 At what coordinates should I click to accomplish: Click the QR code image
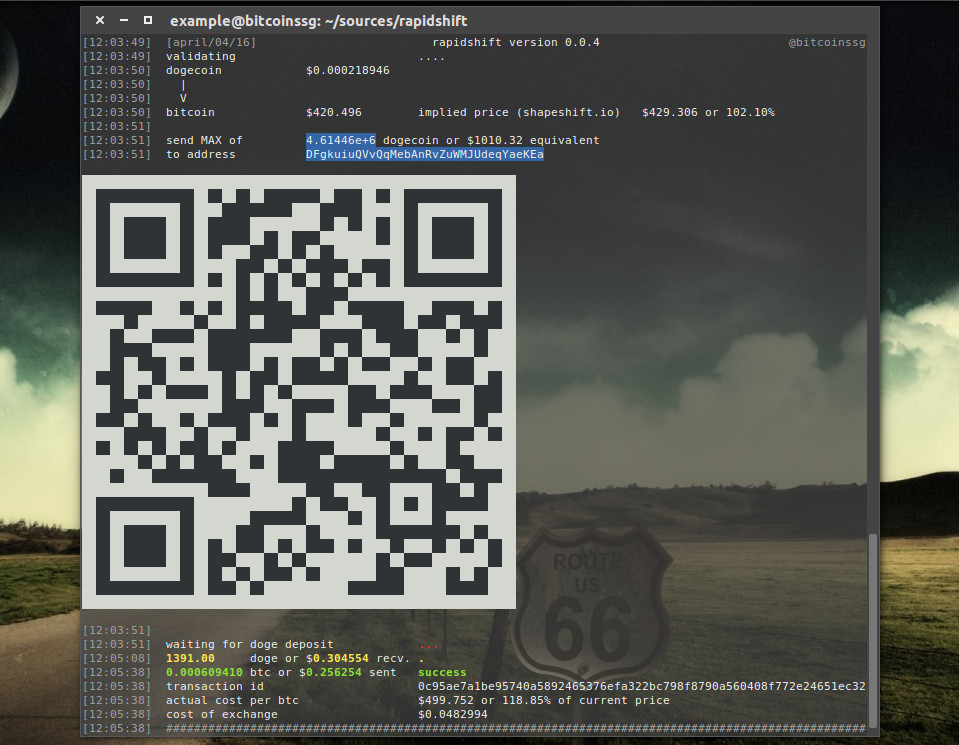pos(299,392)
